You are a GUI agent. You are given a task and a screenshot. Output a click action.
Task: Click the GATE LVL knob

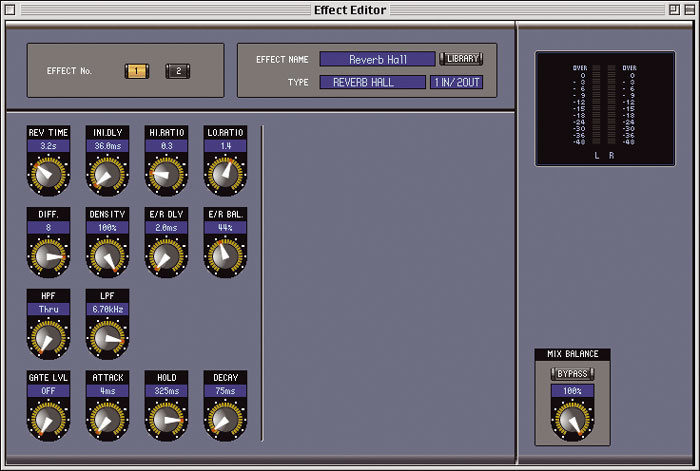pos(47,422)
